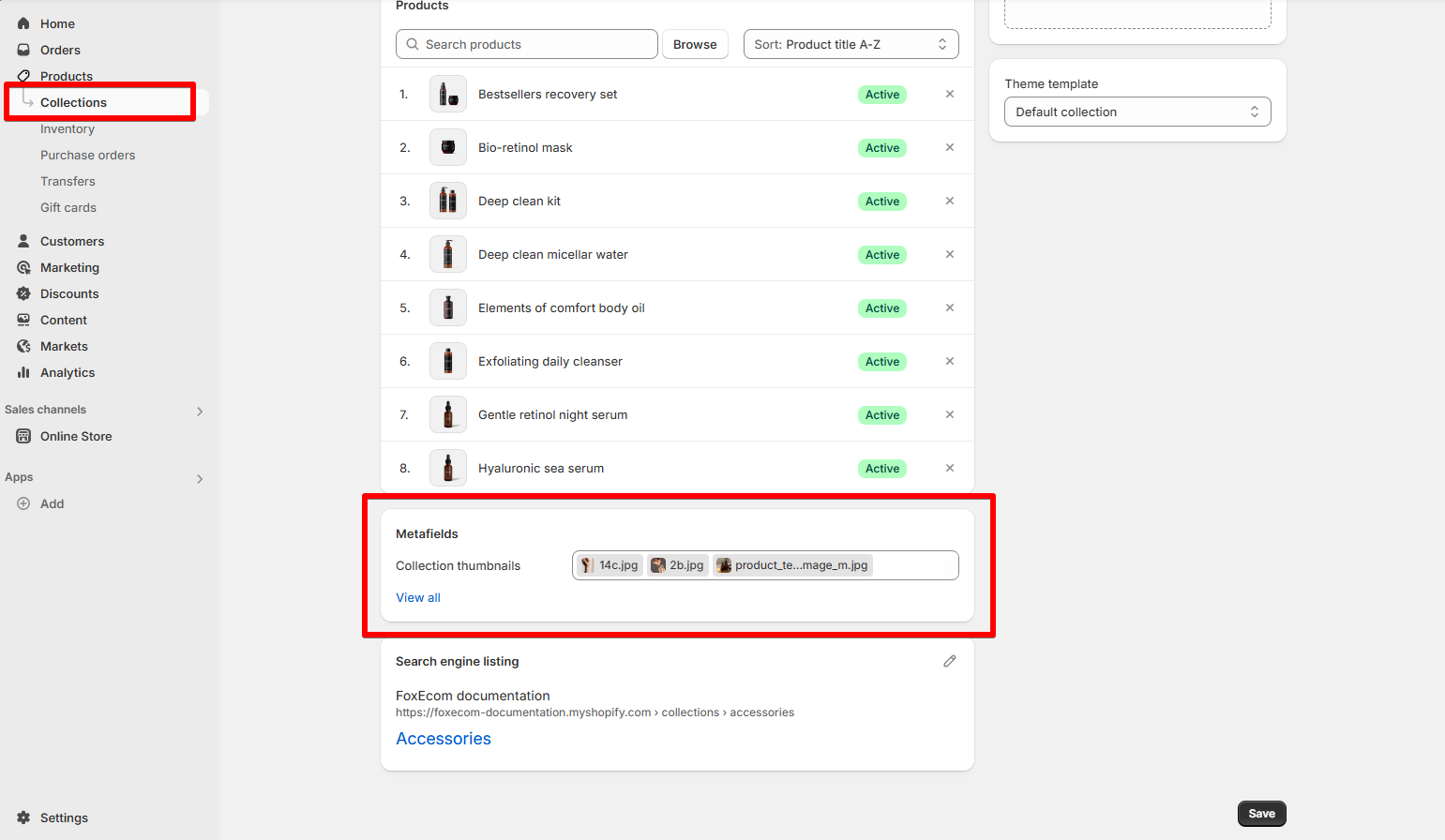Click the Add apps plus icon

[23, 503]
